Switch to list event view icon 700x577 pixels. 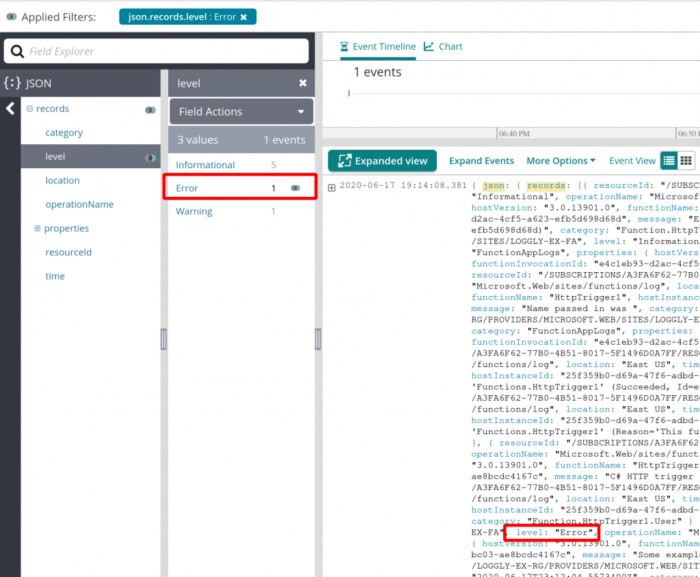670,160
